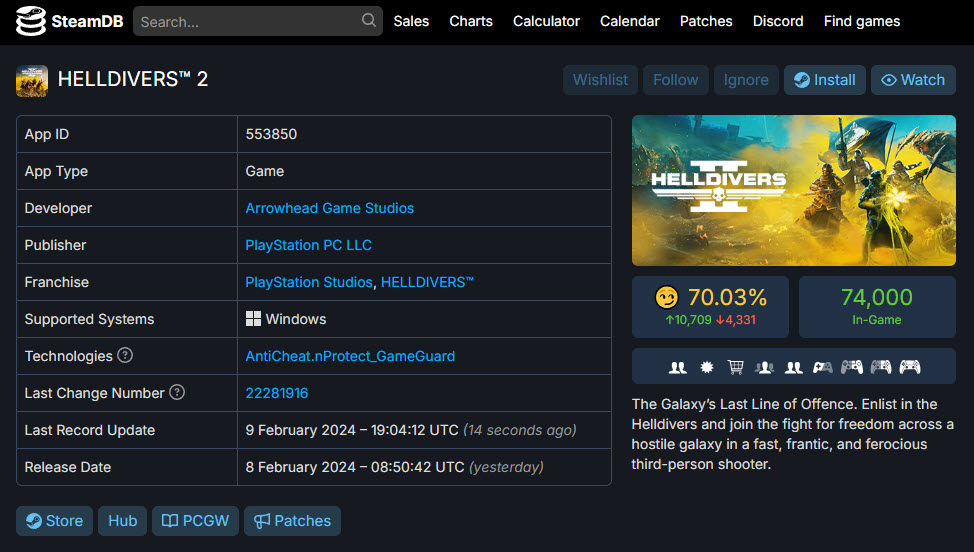Click the App Type value Game
Image resolution: width=974 pixels, height=552 pixels.
pyautogui.click(x=265, y=171)
